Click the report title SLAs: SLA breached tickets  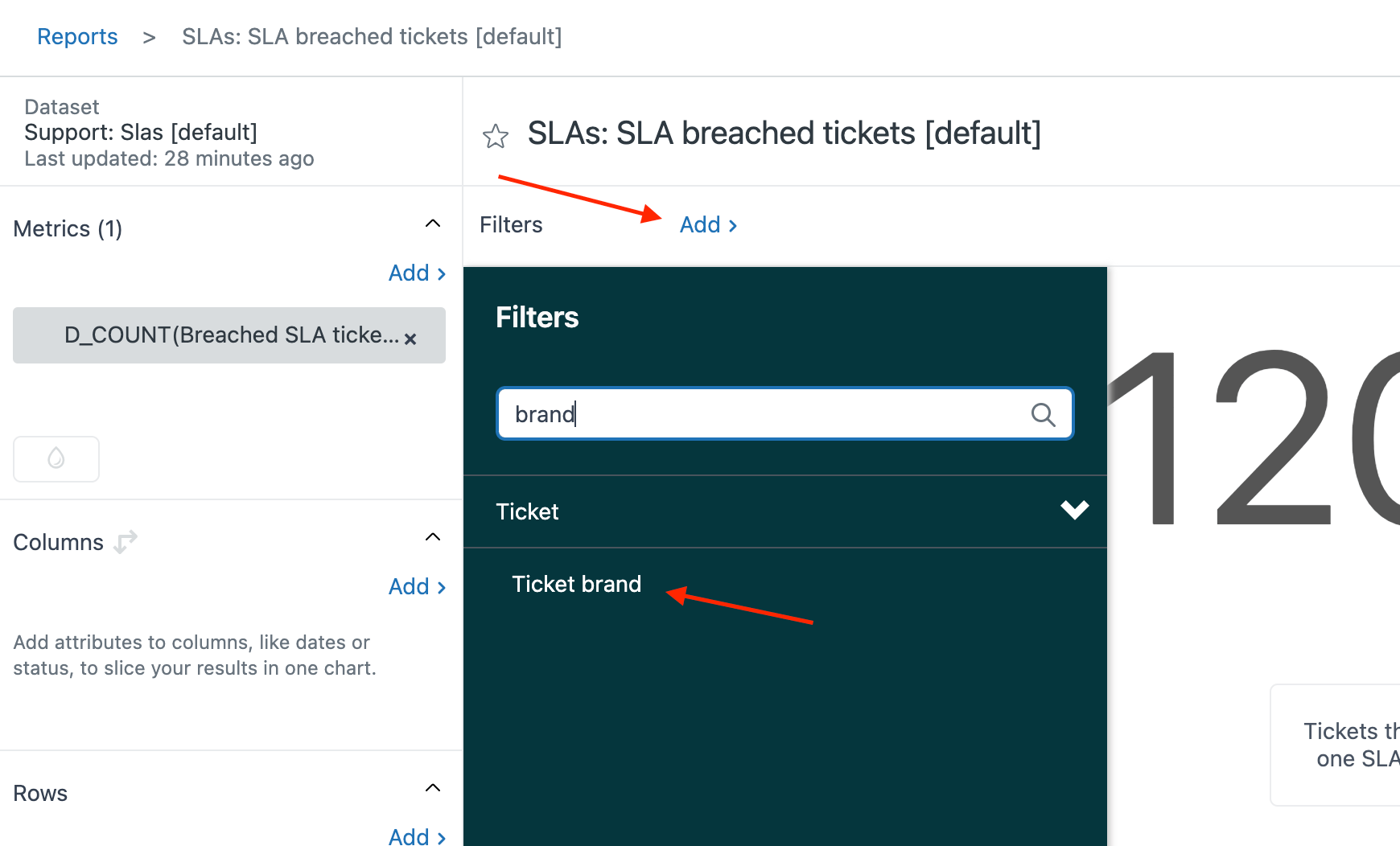point(784,133)
